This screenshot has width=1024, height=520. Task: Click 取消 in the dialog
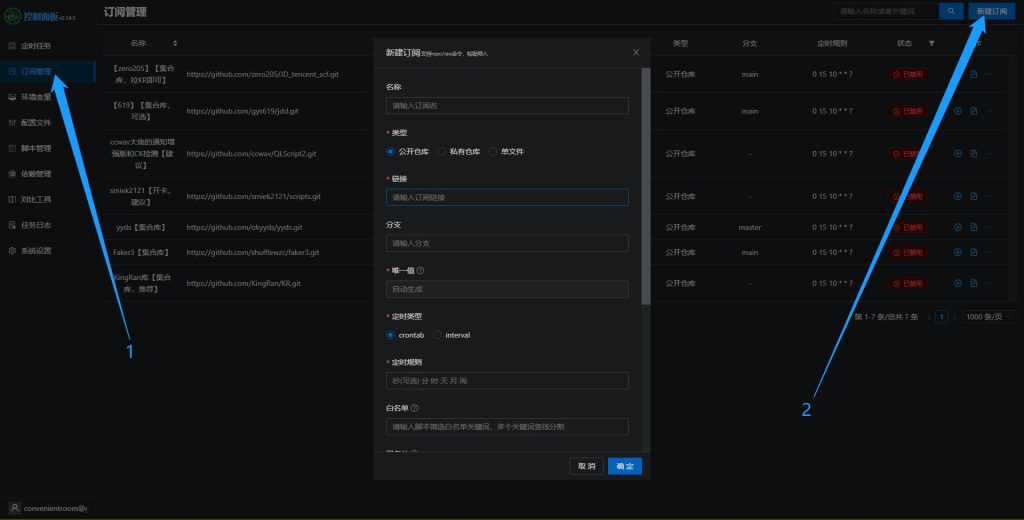pyautogui.click(x=586, y=466)
